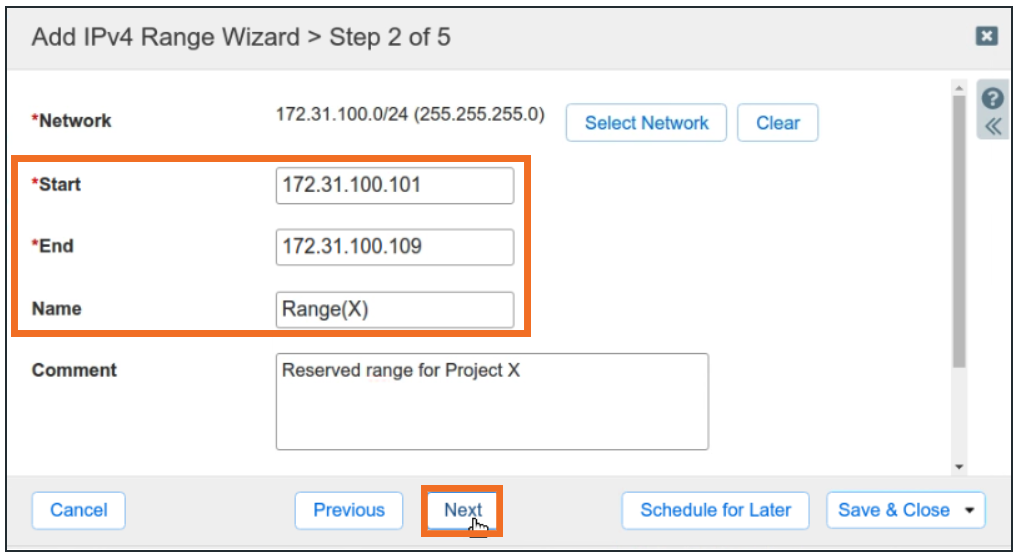The height and width of the screenshot is (558, 1019).
Task: Click the vertical scrollbar thumb
Action: (960, 230)
